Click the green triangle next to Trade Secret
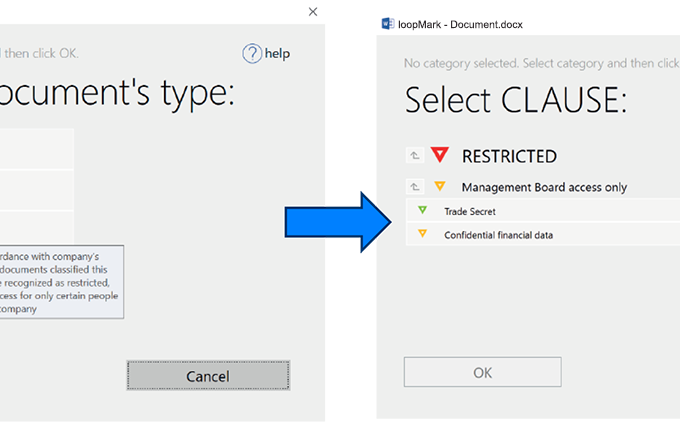This screenshot has height=422, width=680. pyautogui.click(x=422, y=211)
